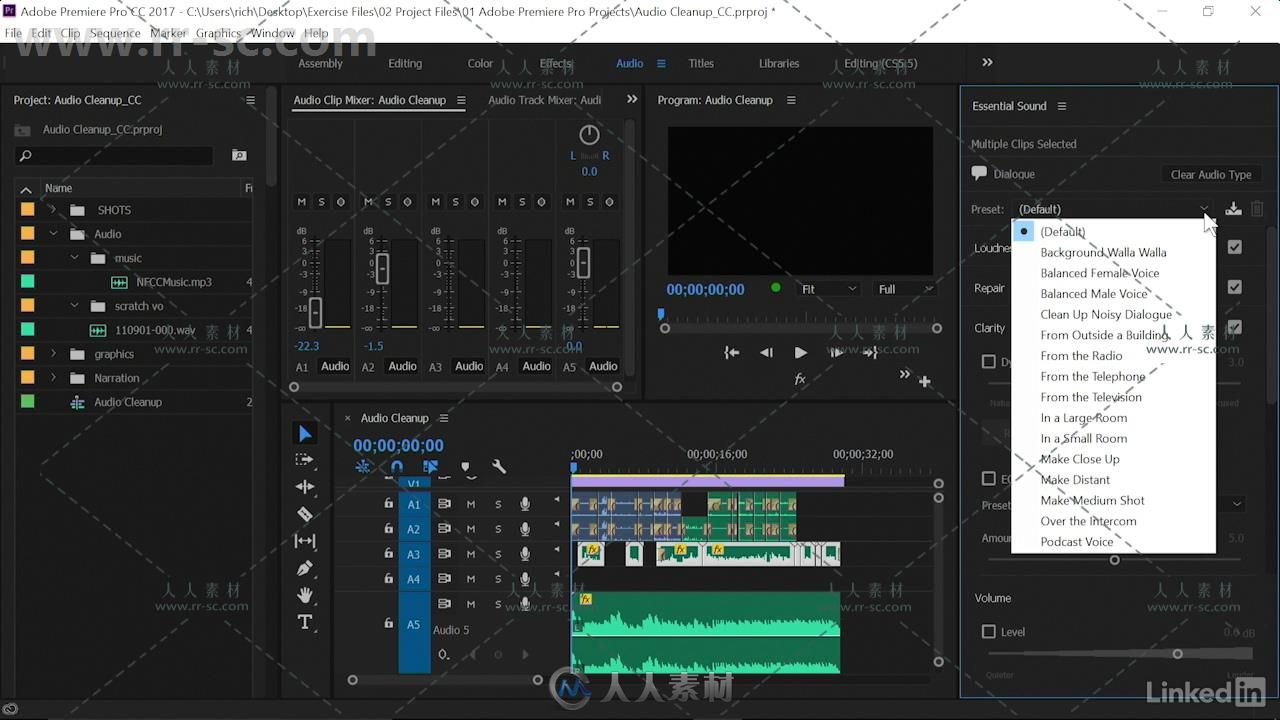Image resolution: width=1280 pixels, height=720 pixels.
Task: Open the File menu
Action: (13, 33)
